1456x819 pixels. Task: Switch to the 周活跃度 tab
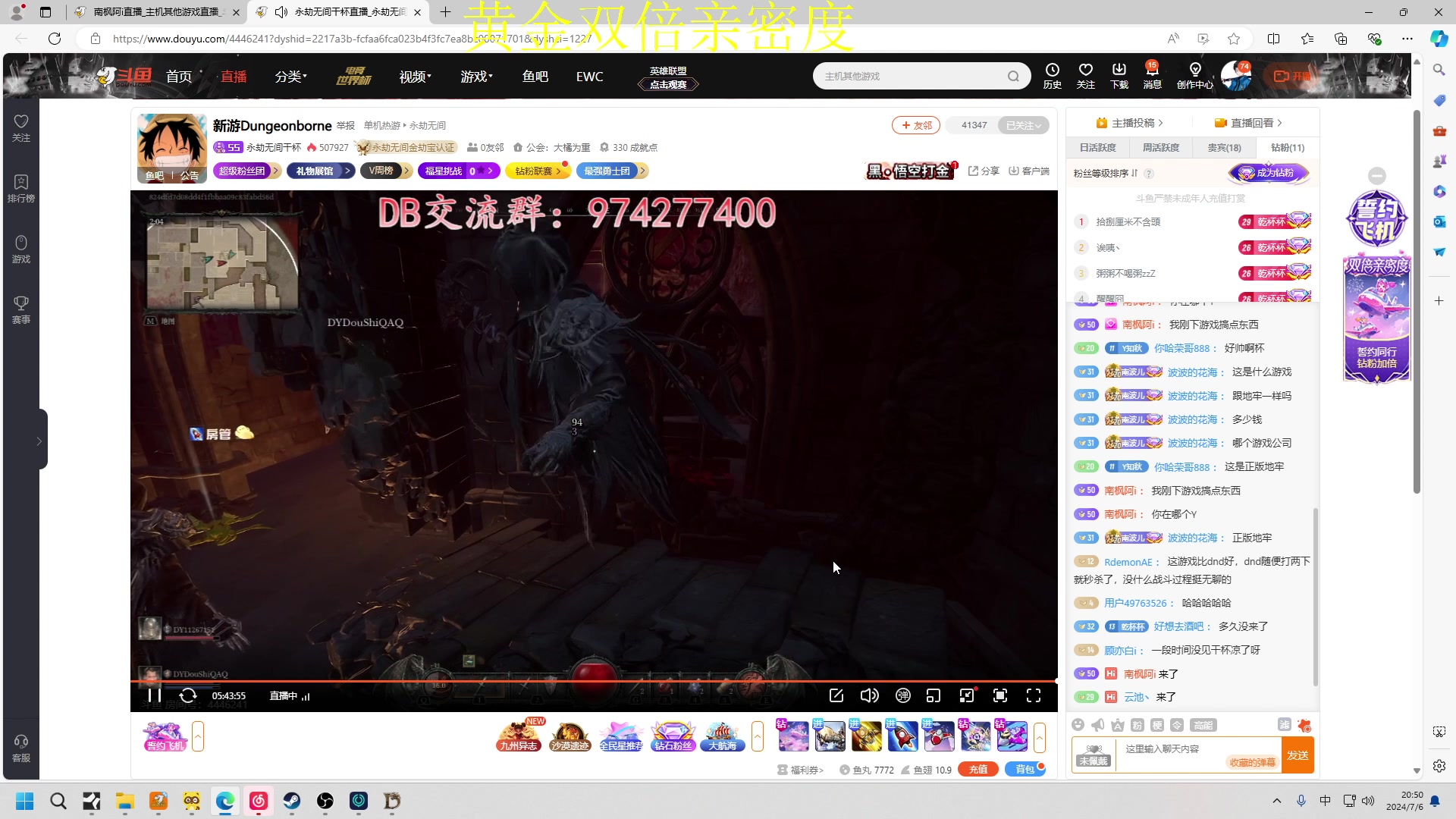(x=1161, y=148)
